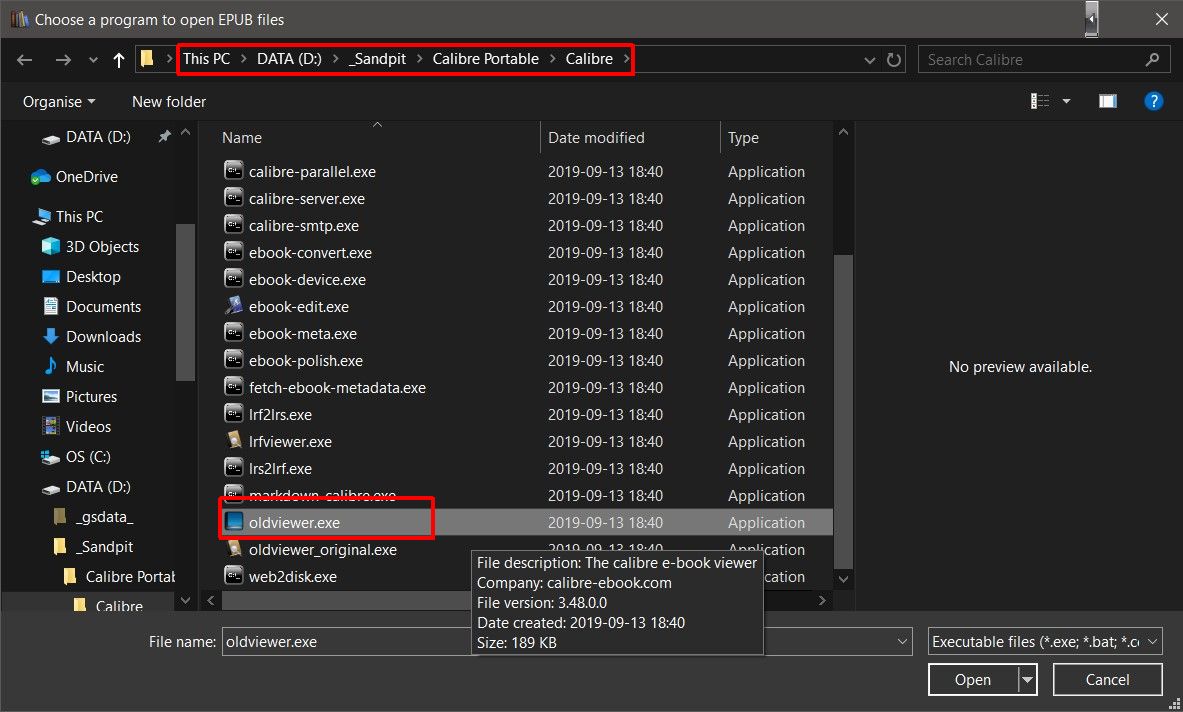Click 'DATA (D:)' in address breadcrumb
The image size is (1183, 712).
tap(289, 59)
